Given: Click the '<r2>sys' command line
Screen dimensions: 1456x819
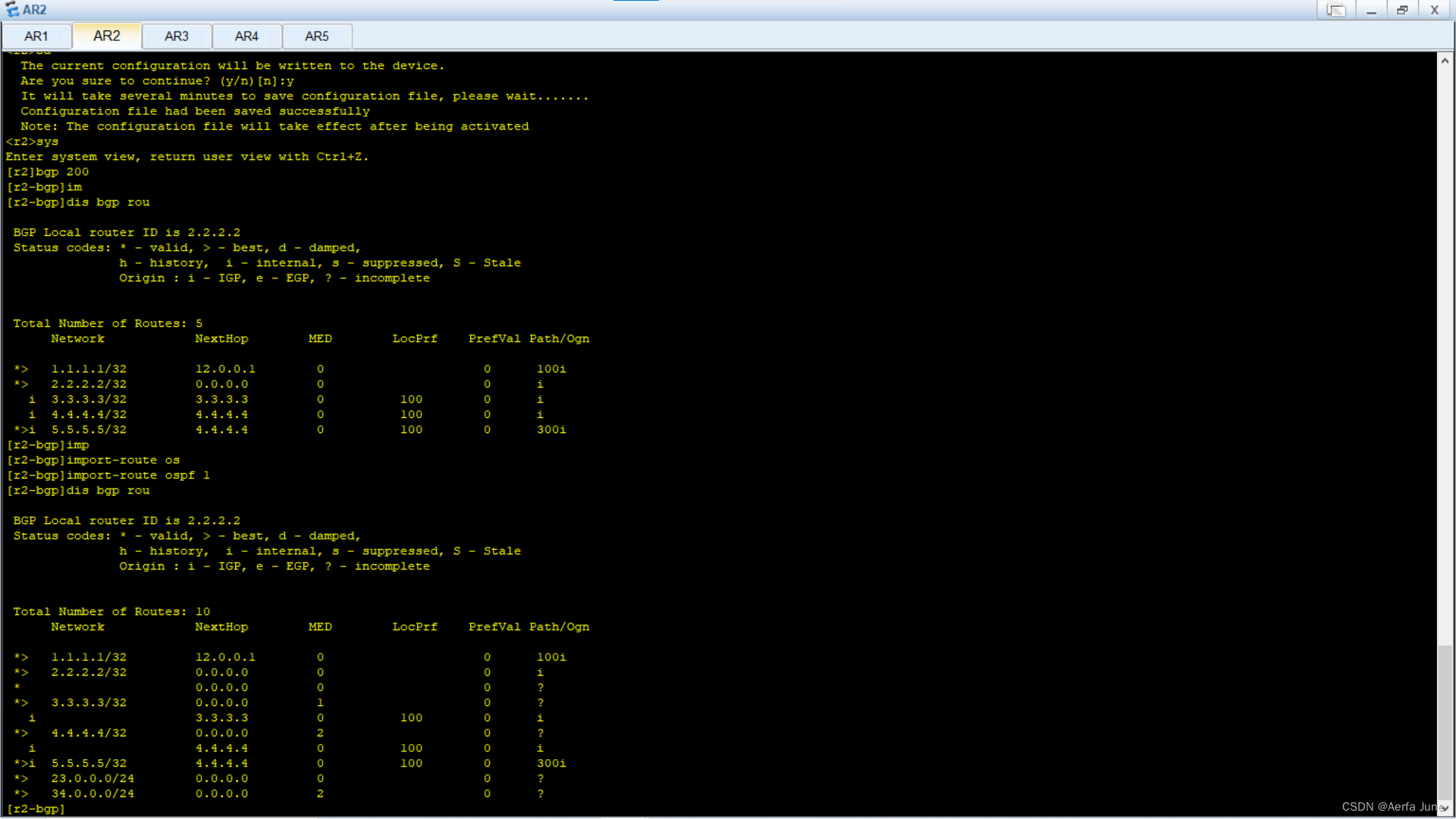Looking at the screenshot, I should 32,142.
